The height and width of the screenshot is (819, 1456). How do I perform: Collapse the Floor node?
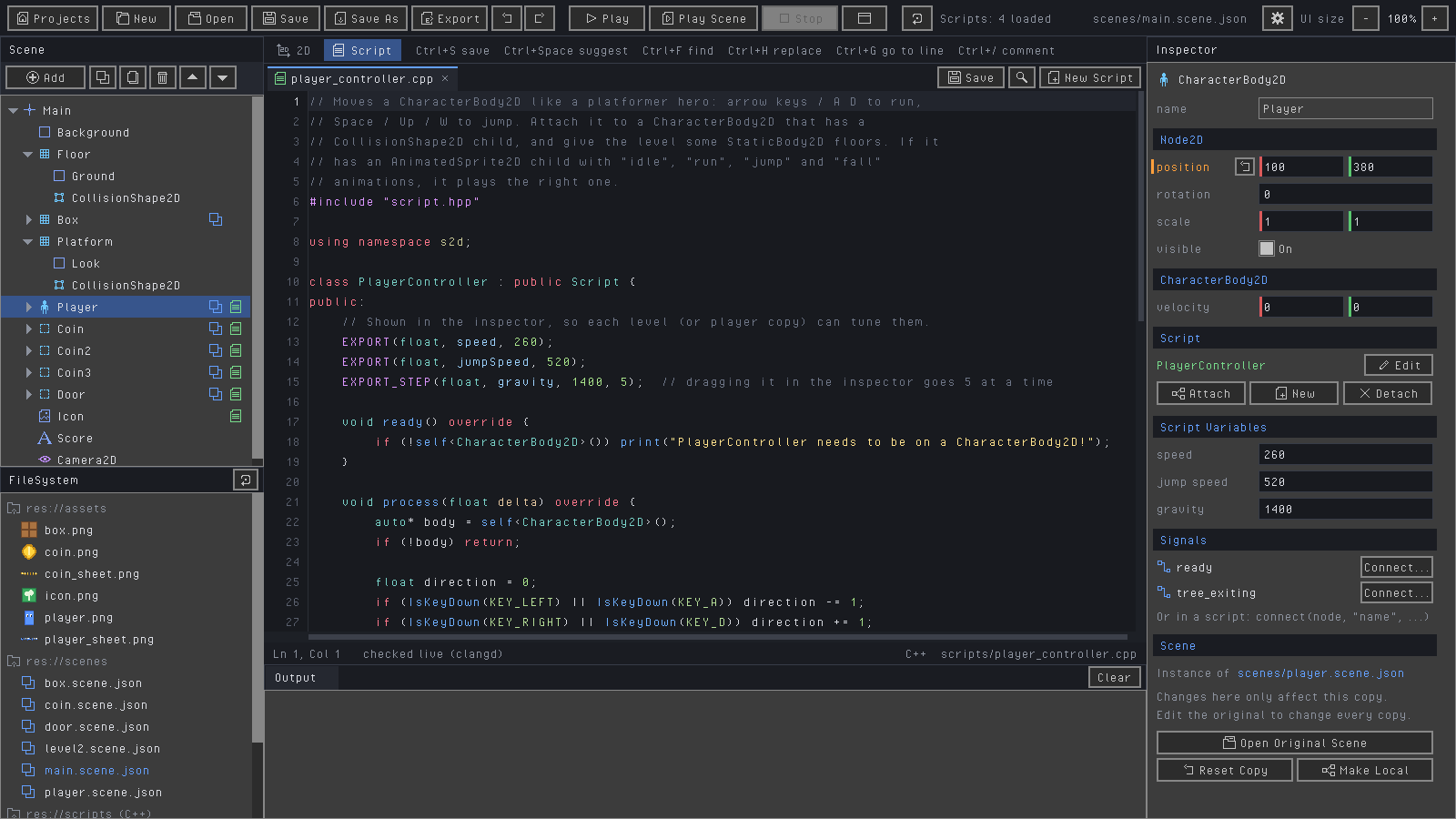28,154
